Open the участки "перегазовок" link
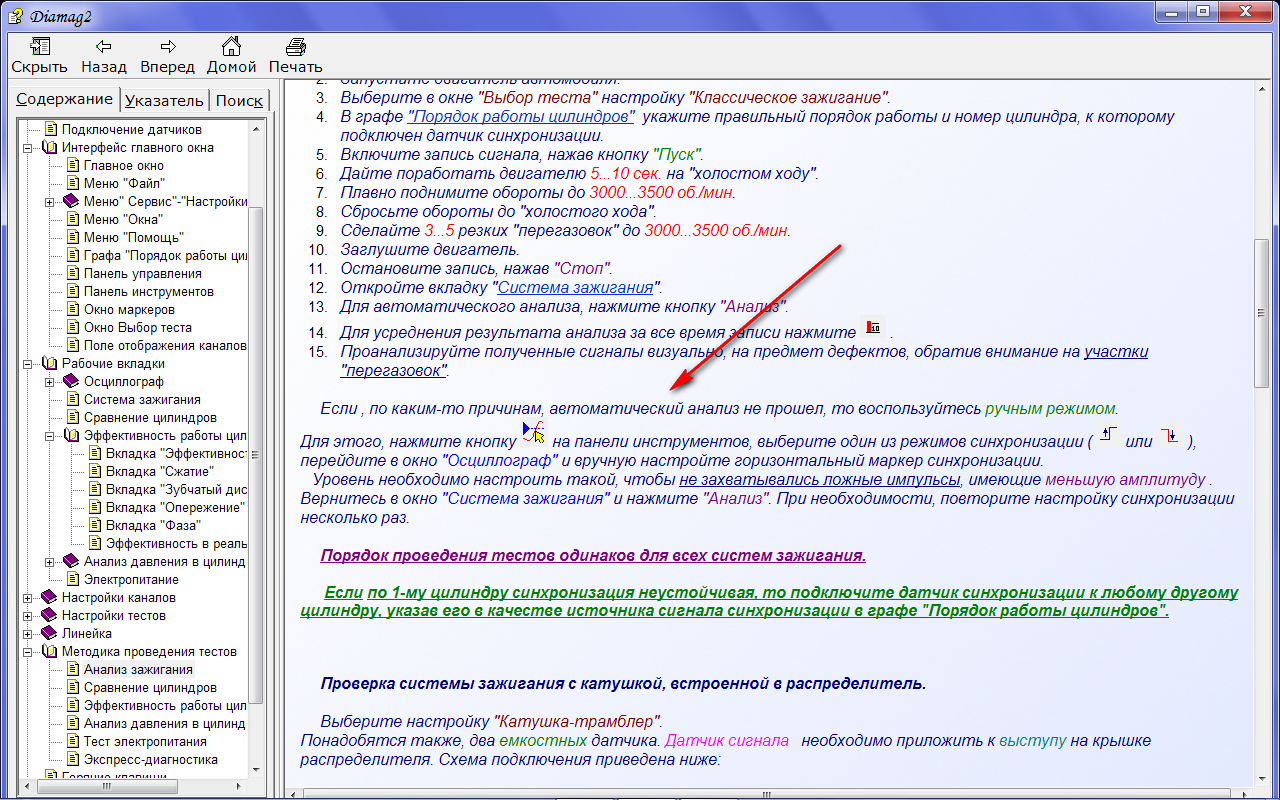 point(745,361)
